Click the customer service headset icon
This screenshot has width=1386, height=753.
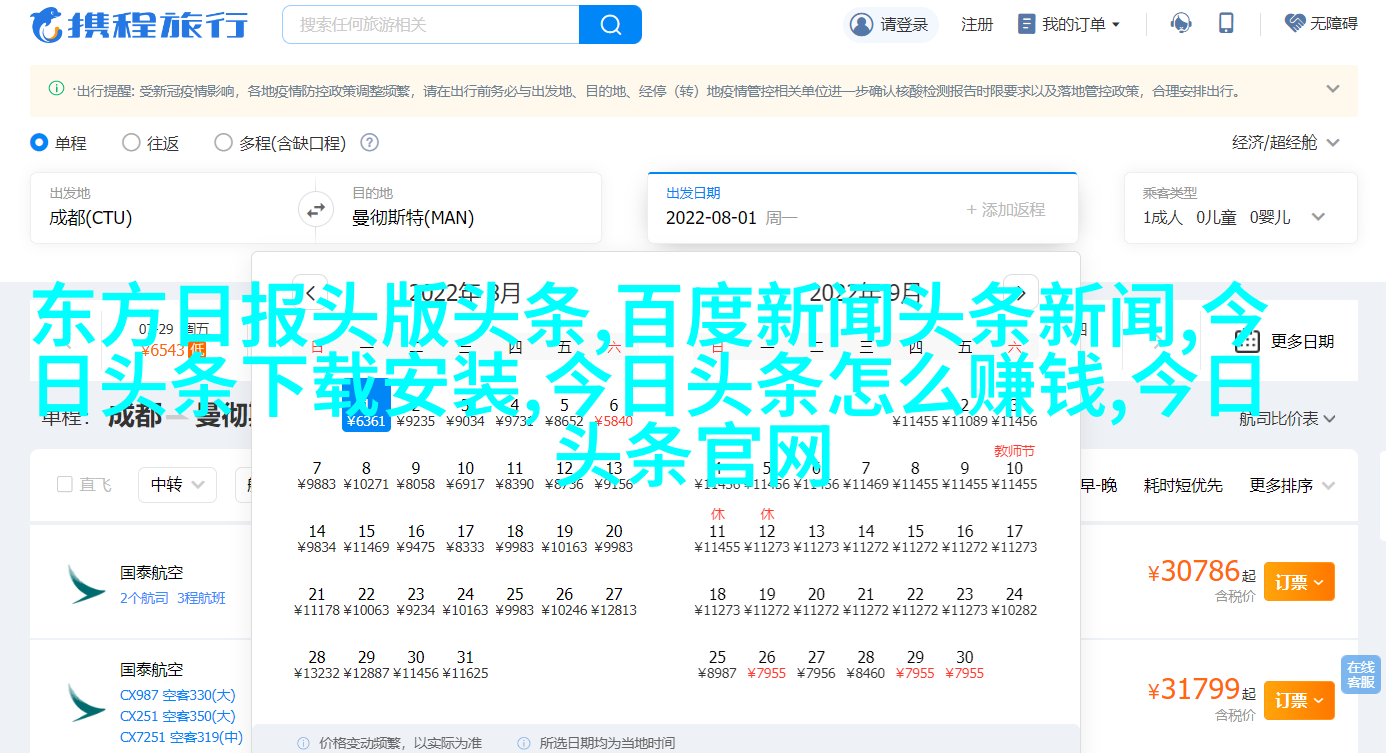click(1182, 24)
